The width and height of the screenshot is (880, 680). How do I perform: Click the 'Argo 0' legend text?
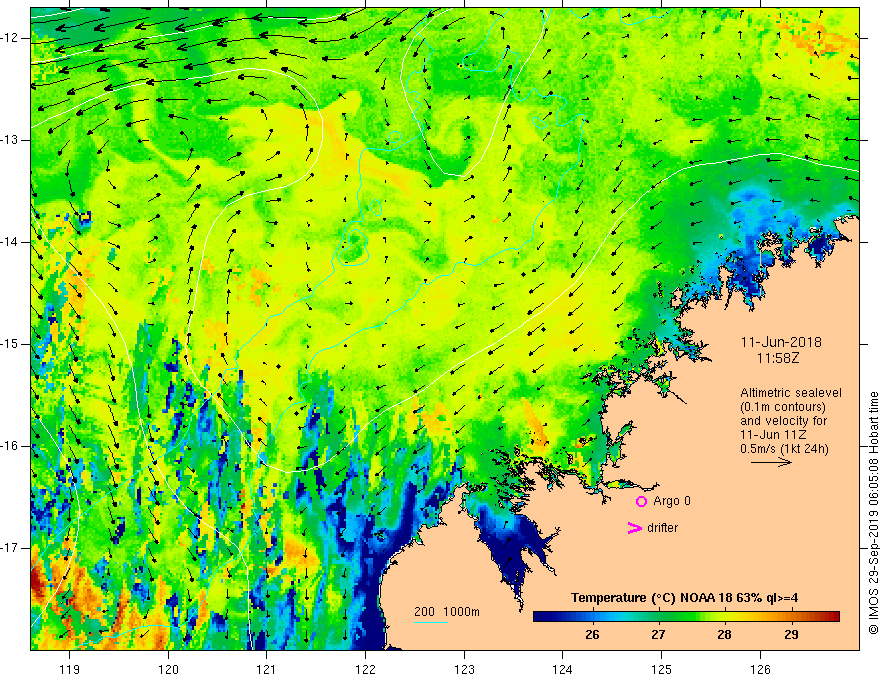click(672, 501)
